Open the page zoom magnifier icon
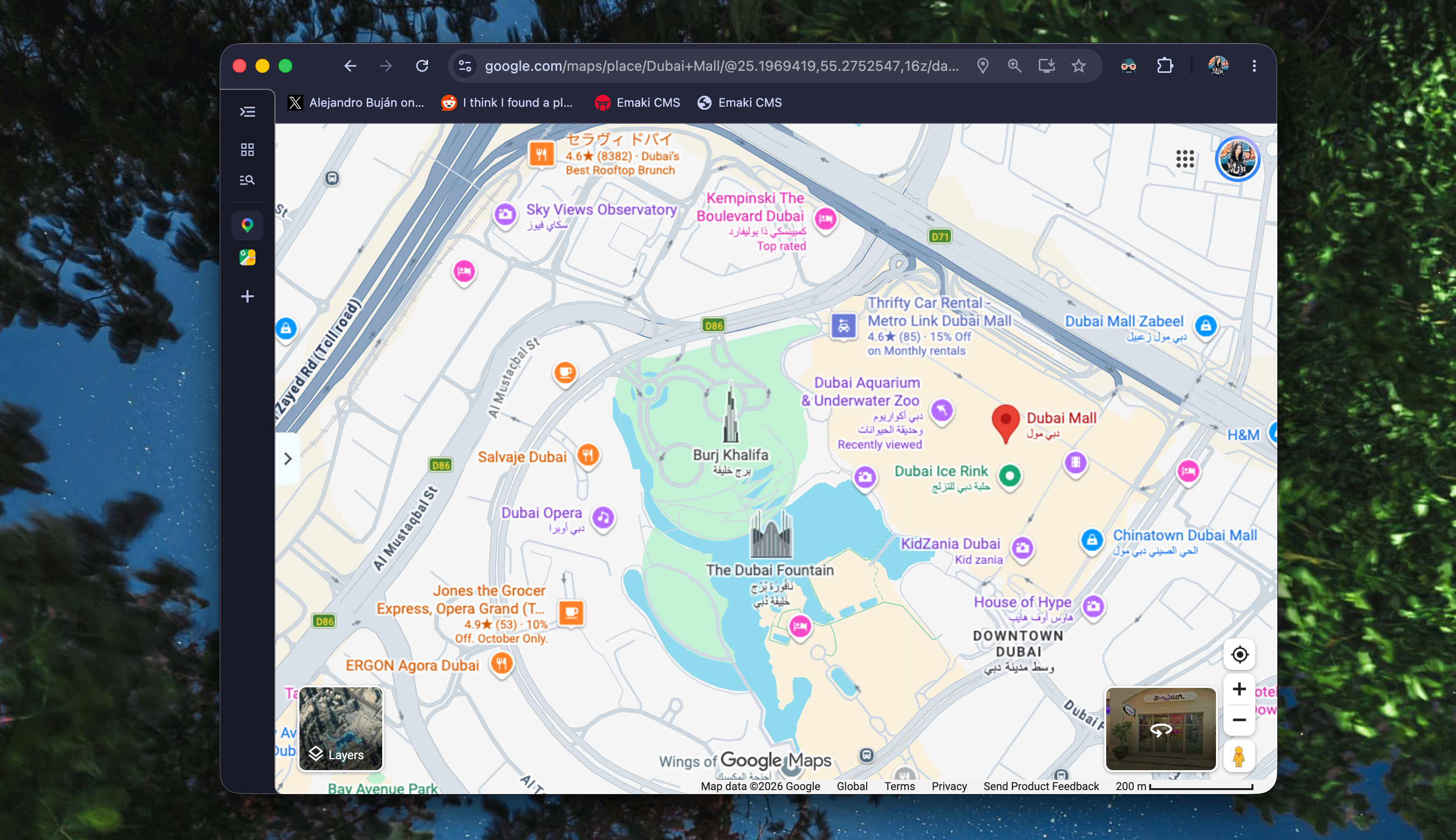Screen dimensions: 1456x840 1014,66
